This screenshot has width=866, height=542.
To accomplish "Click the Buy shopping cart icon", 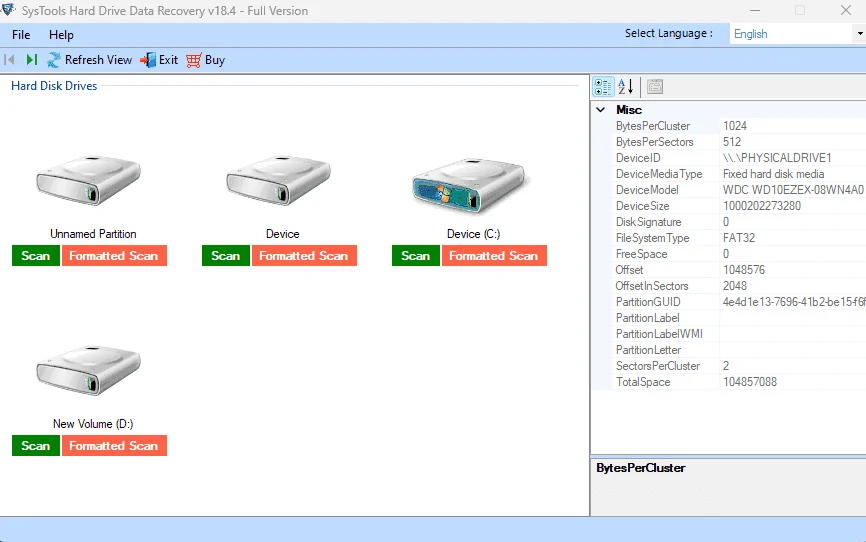I will click(193, 60).
